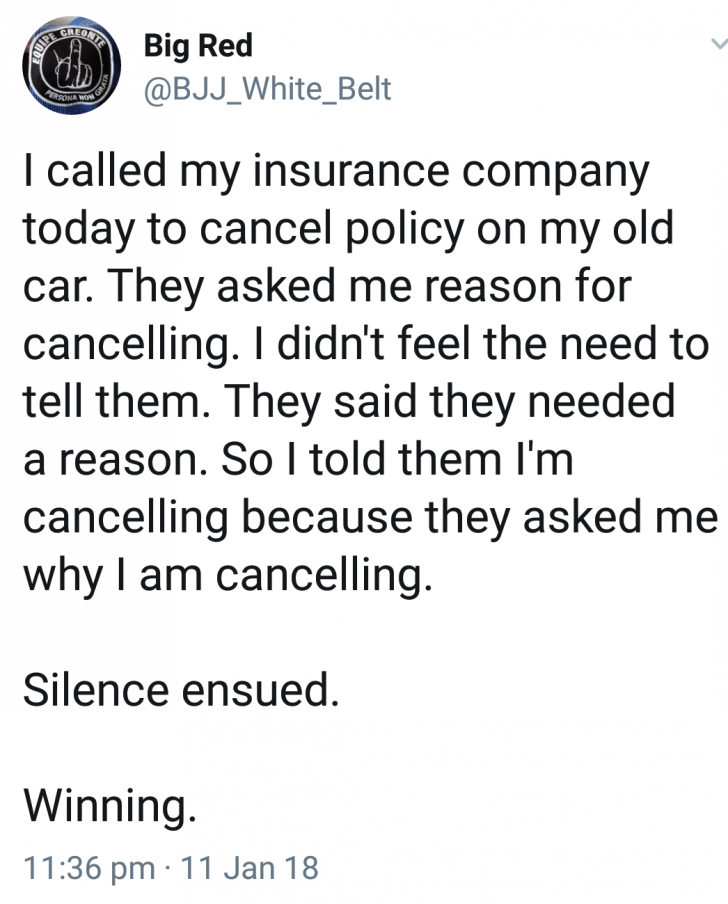Expand the tweet options chevron

coord(717,45)
